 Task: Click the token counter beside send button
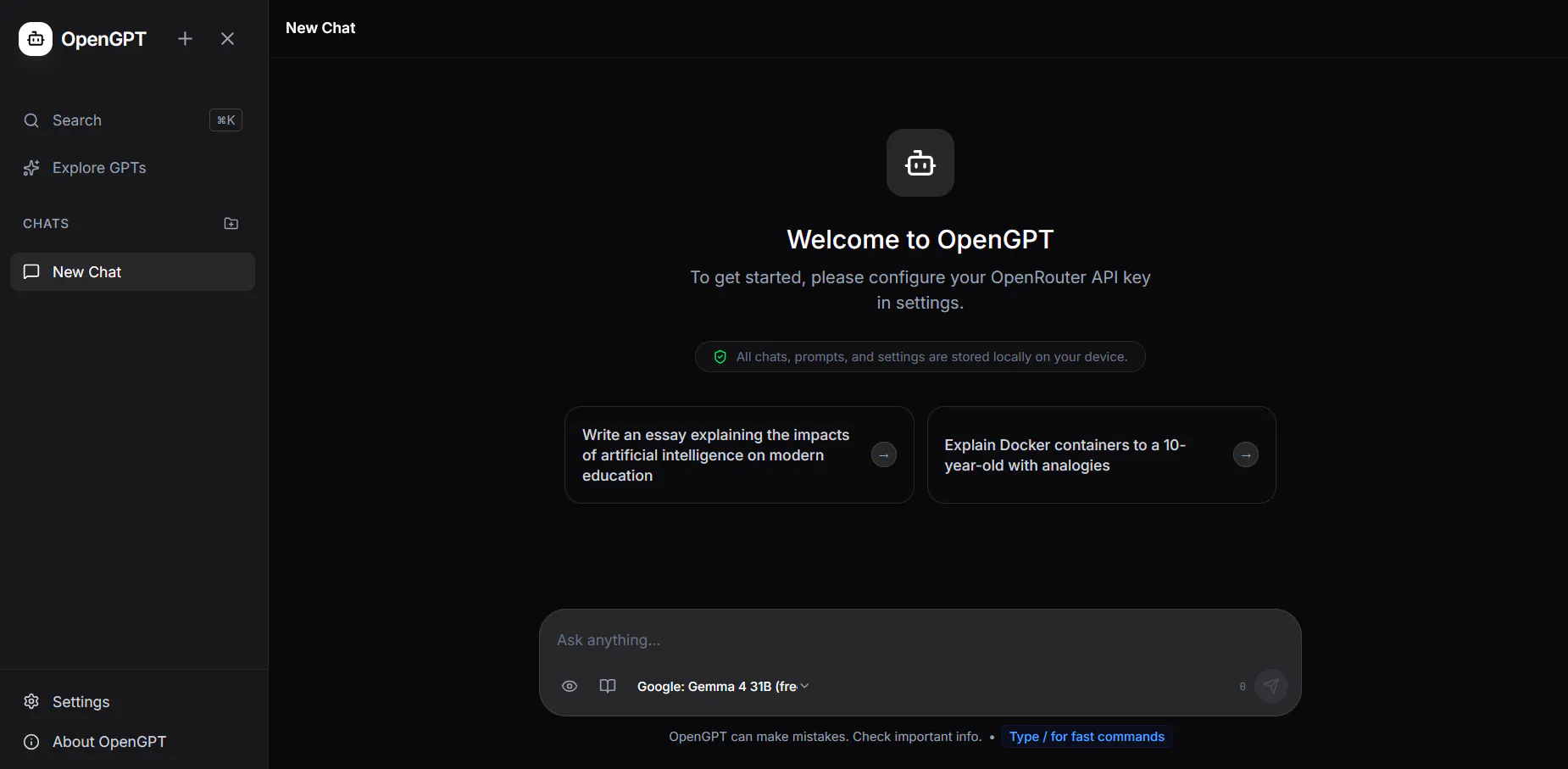1243,687
